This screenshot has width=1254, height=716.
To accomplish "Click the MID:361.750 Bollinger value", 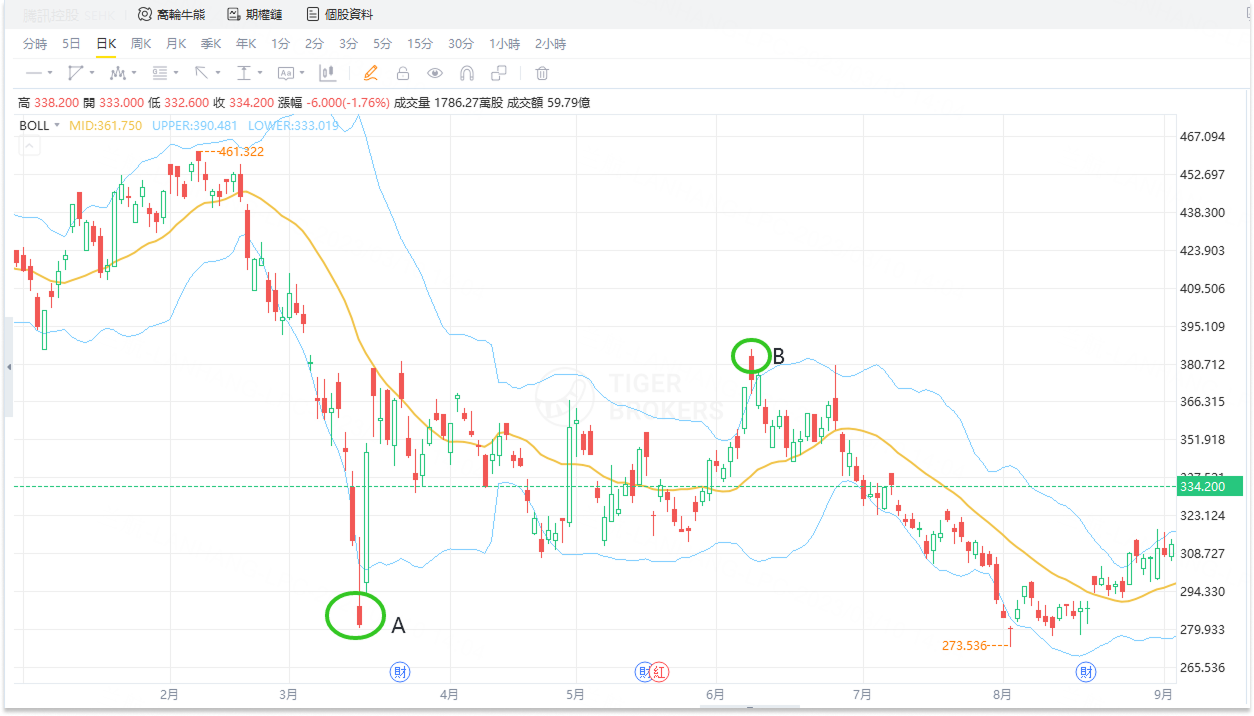I will 105,125.
